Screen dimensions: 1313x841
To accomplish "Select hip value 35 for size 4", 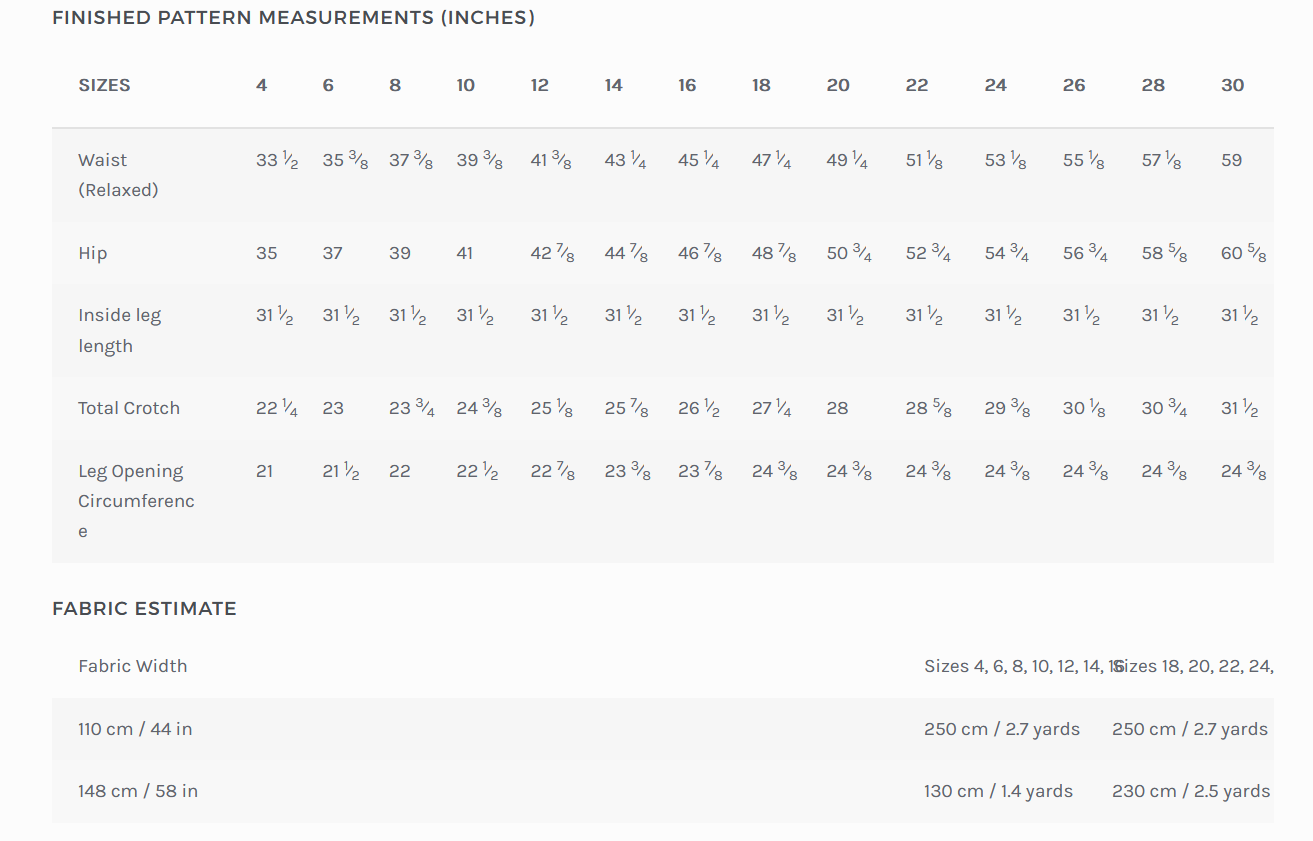I will pyautogui.click(x=266, y=253).
